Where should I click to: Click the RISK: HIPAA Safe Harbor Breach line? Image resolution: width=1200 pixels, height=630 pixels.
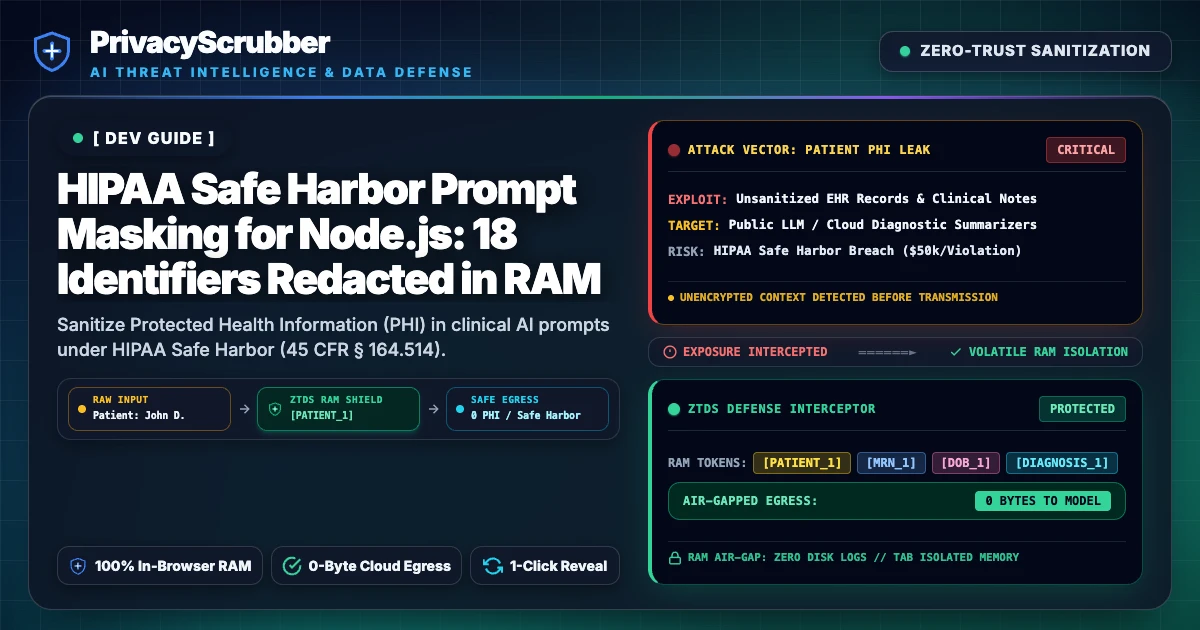[x=844, y=250]
